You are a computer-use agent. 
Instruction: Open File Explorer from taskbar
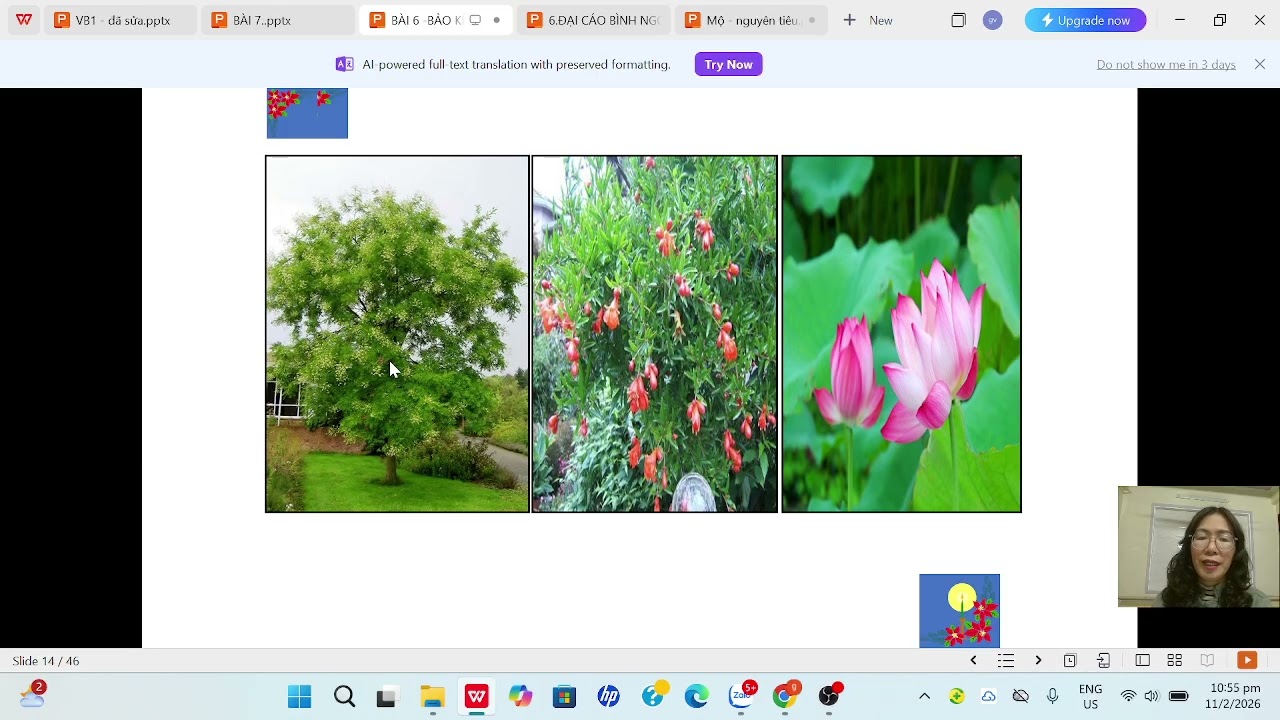pyautogui.click(x=432, y=696)
